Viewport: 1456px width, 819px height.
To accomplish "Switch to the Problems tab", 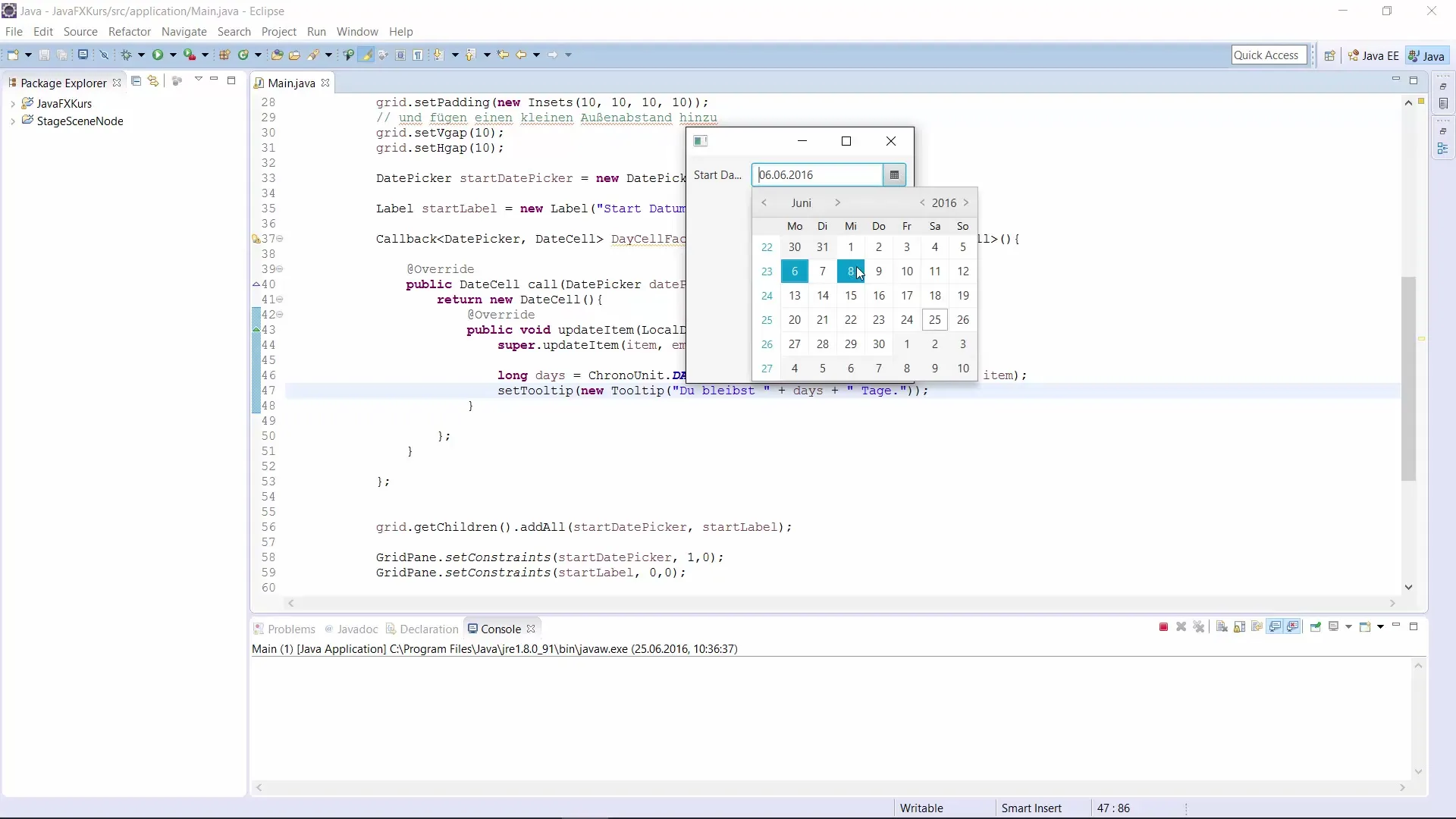I will [284, 629].
